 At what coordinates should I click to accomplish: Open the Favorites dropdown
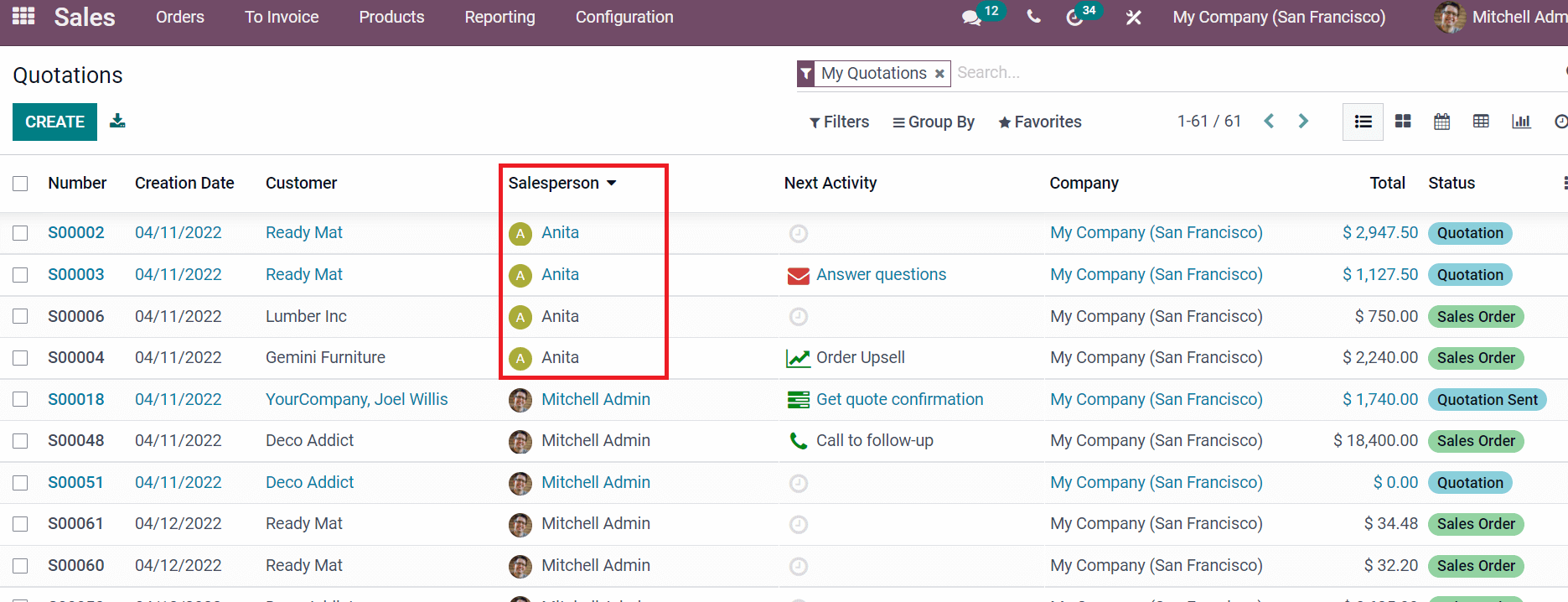[x=1040, y=122]
